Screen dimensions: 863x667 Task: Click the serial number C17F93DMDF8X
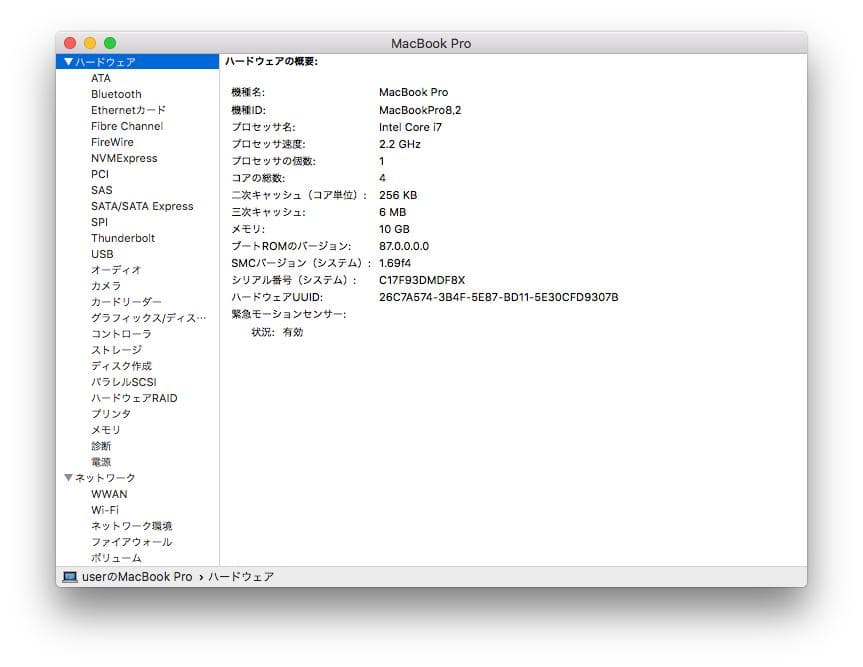(x=422, y=281)
